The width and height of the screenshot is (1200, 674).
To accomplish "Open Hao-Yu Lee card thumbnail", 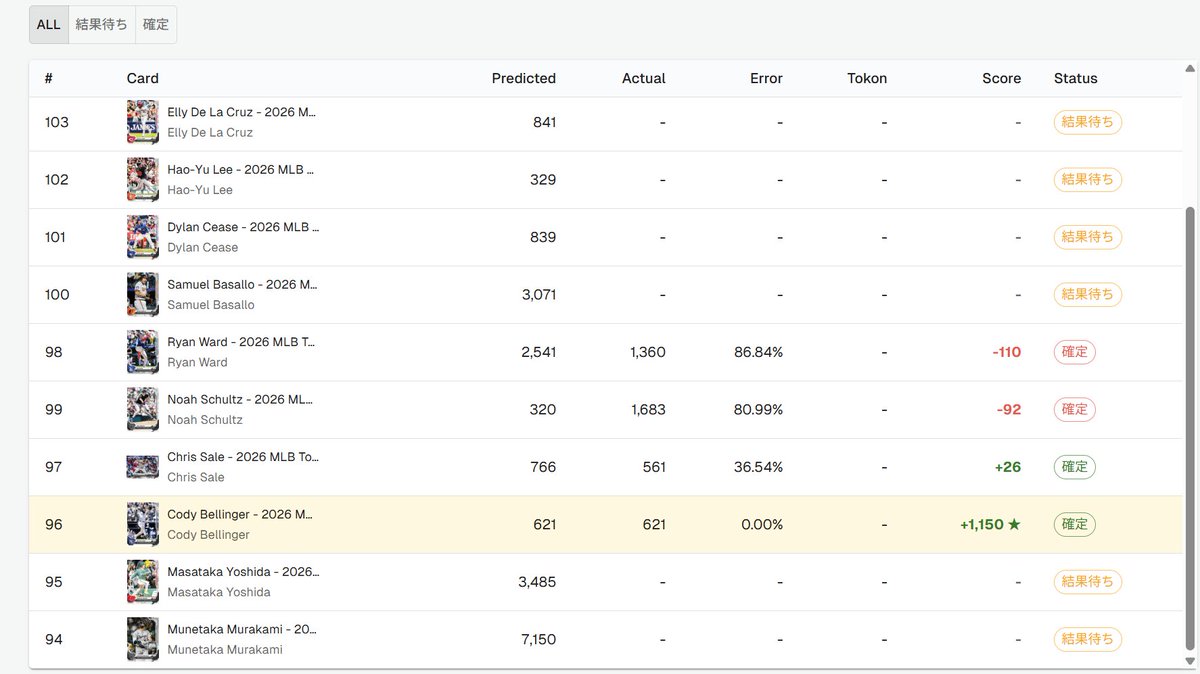I will click(143, 180).
